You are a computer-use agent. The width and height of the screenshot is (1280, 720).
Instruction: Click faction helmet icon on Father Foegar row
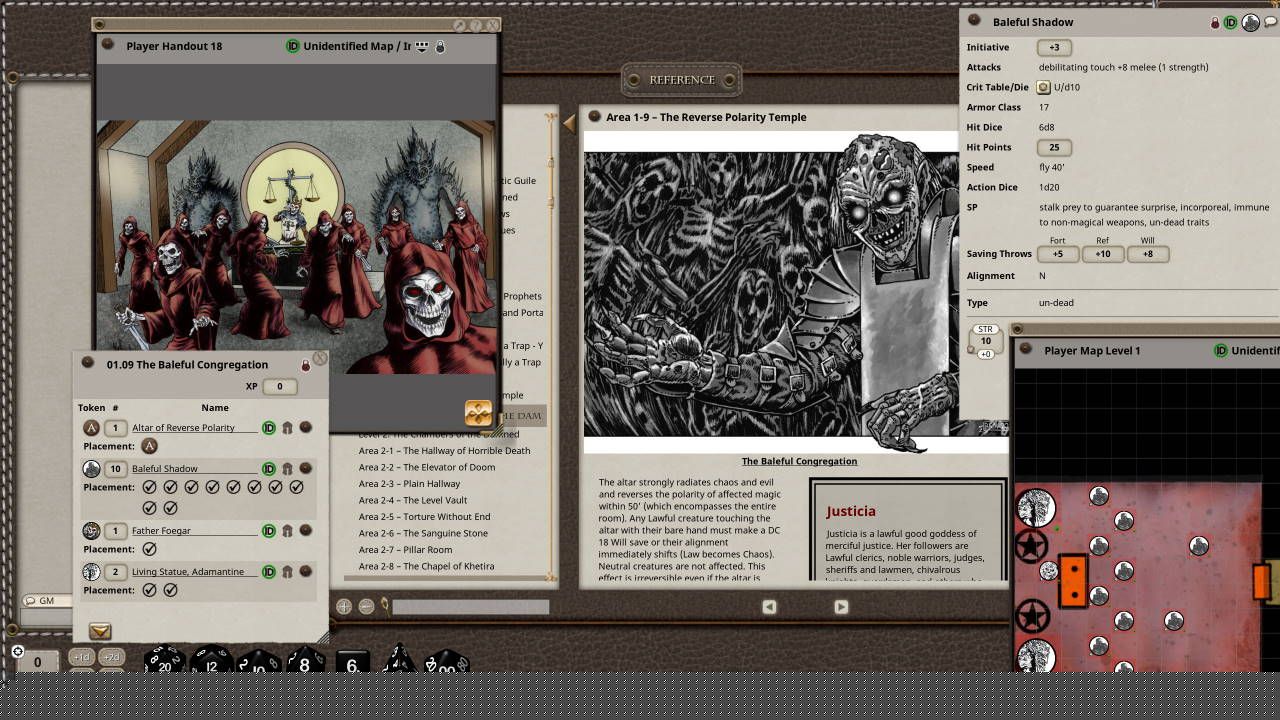coord(287,531)
